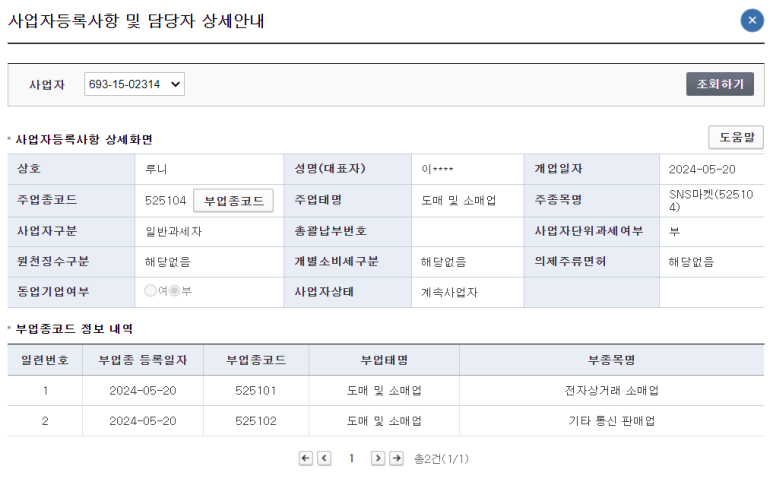Select cell with code 525101
The image size is (773, 479).
click(x=256, y=391)
